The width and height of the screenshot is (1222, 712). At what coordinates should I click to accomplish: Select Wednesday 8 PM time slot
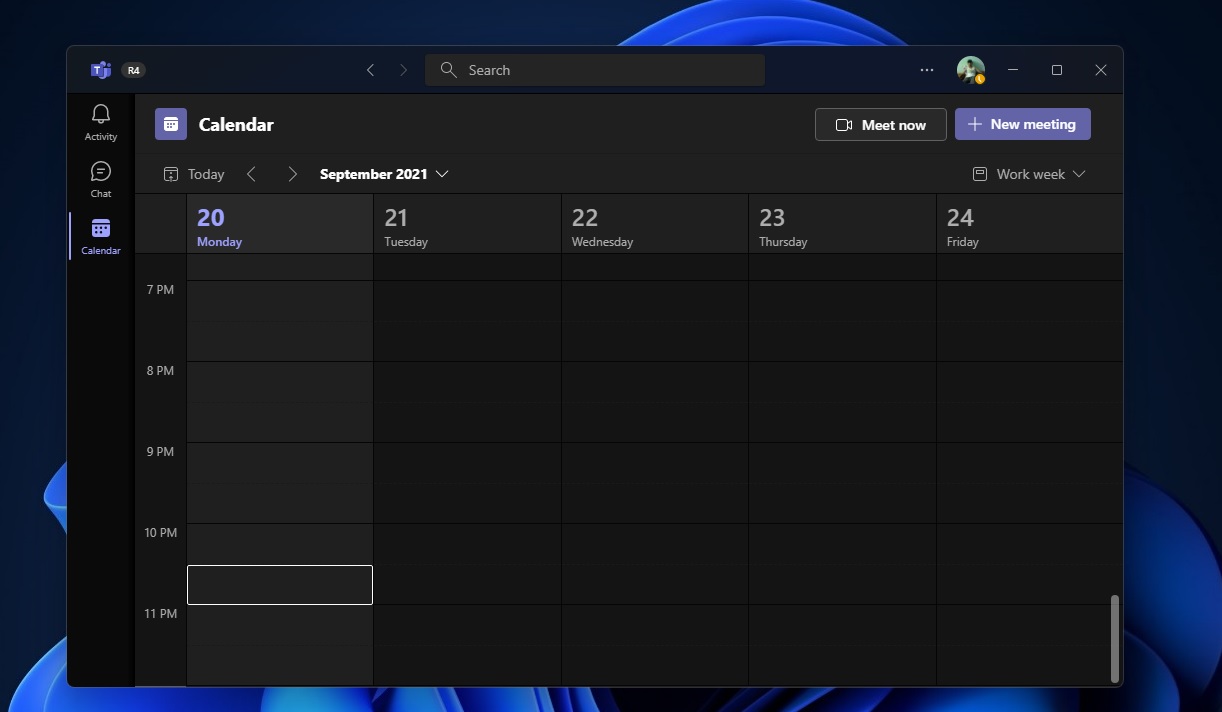pyautogui.click(x=654, y=401)
